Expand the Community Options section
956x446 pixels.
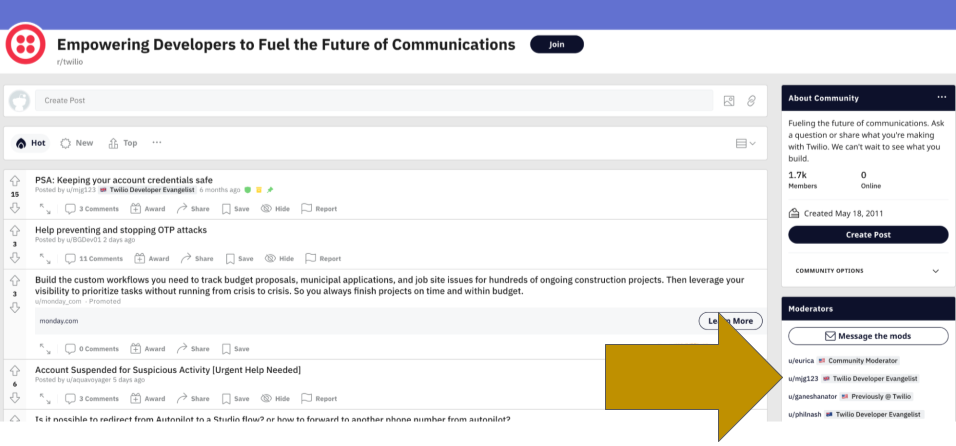935,271
